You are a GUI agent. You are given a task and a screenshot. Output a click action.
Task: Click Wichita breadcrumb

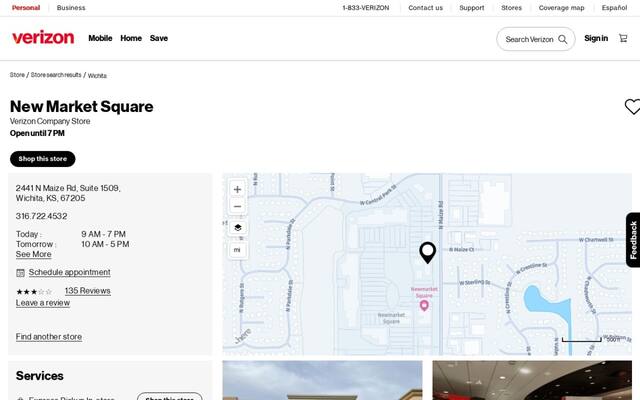pyautogui.click(x=97, y=76)
